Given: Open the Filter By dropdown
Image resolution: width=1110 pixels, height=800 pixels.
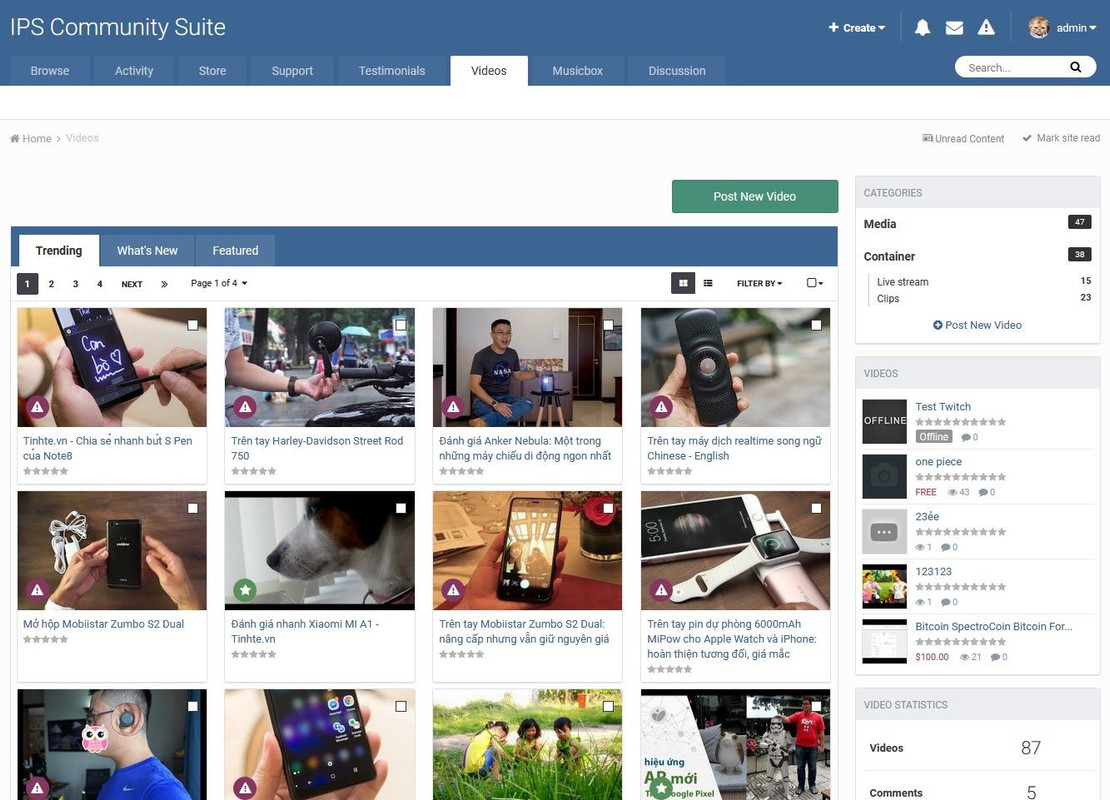Looking at the screenshot, I should tap(760, 283).
